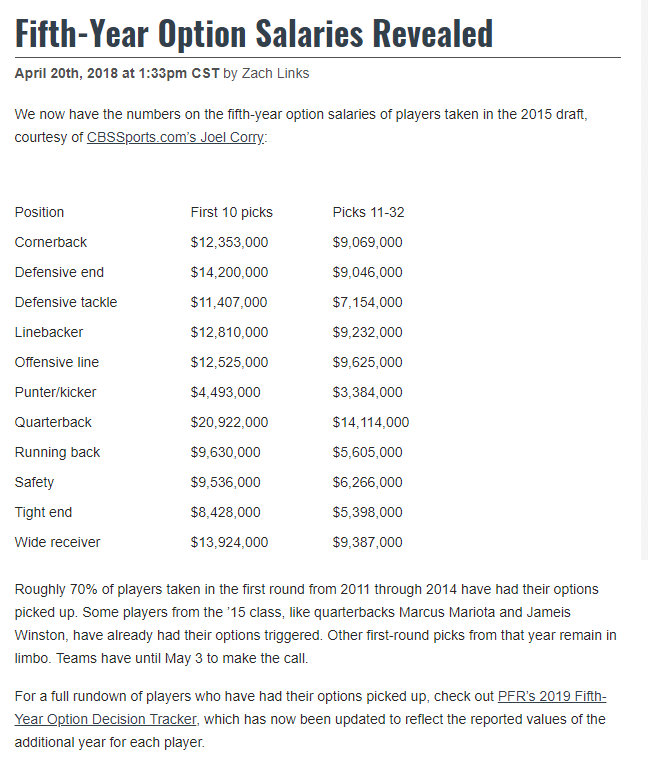Click the $20,922,000 quarterback salary cell
648x764 pixels.
229,422
